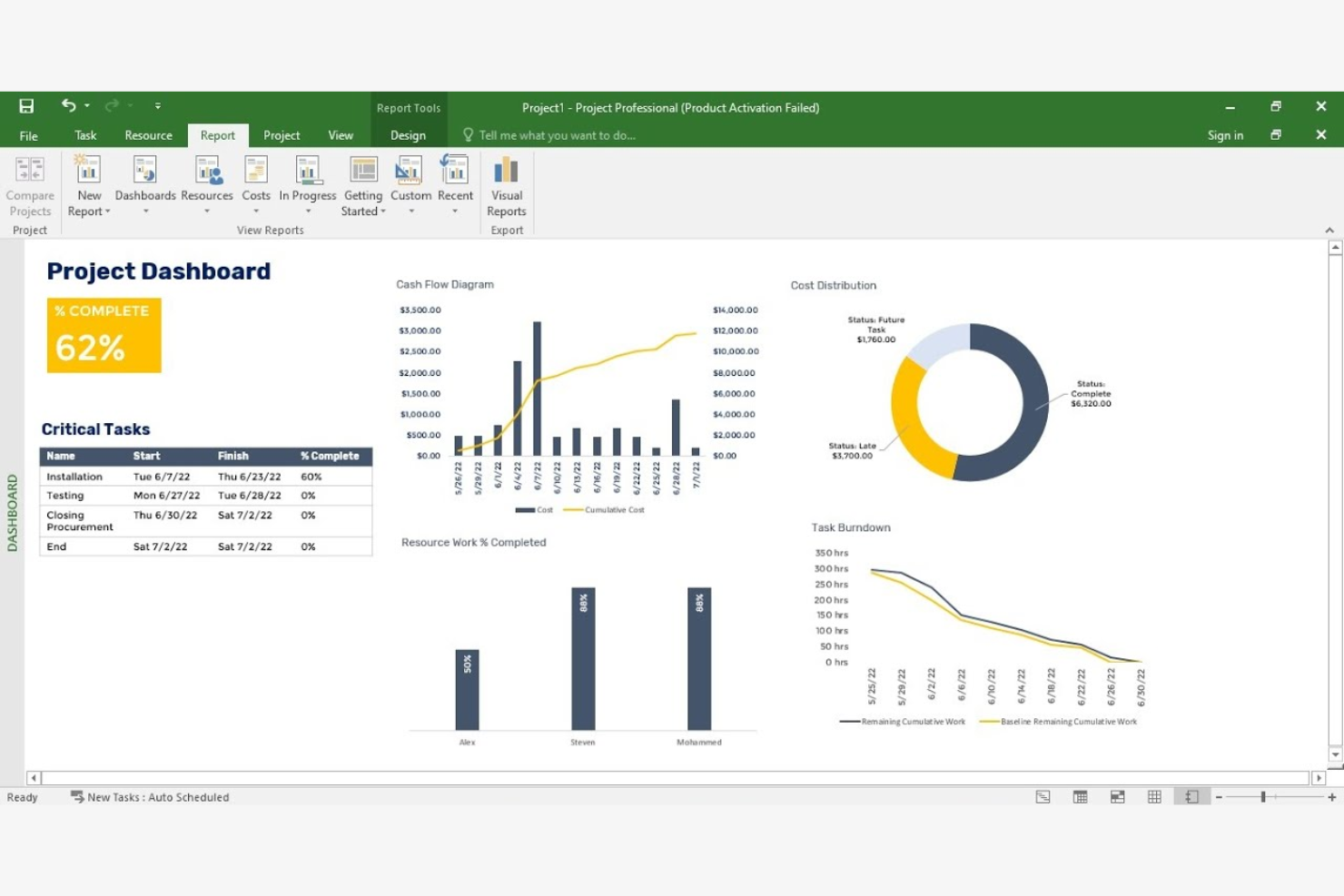This screenshot has width=1344, height=896.
Task: Open Task Usage view from status bar
Action: coord(1080,796)
